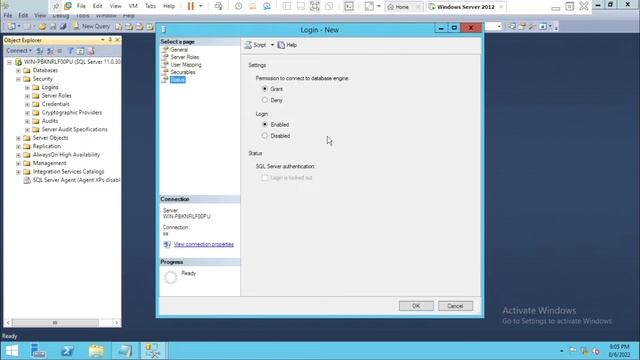Open the Securables page in Login dialog
Image resolution: width=640 pixels, height=360 pixels.
pos(182,72)
